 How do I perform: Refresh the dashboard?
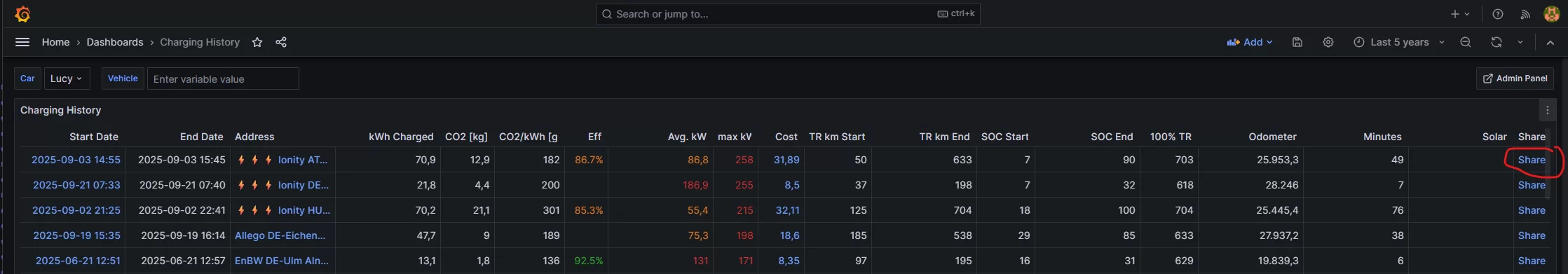click(x=1497, y=42)
